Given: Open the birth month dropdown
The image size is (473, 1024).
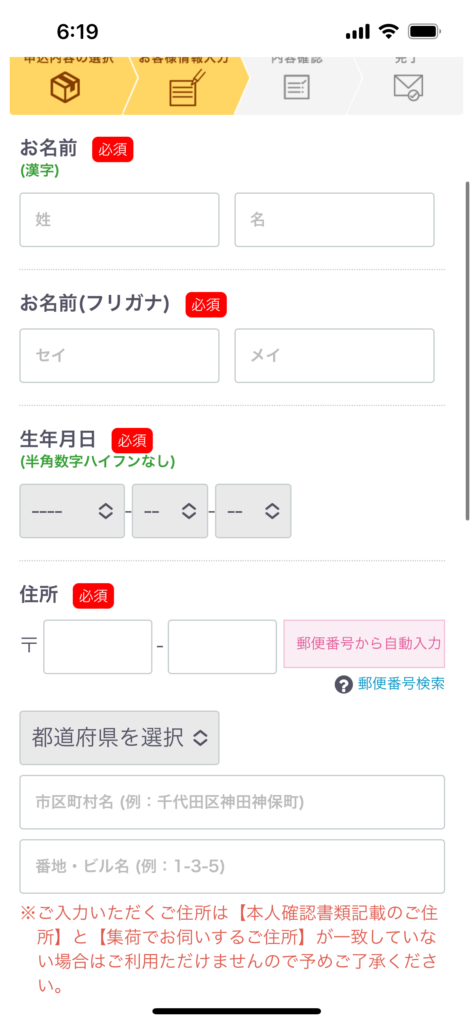Looking at the screenshot, I should 170,511.
